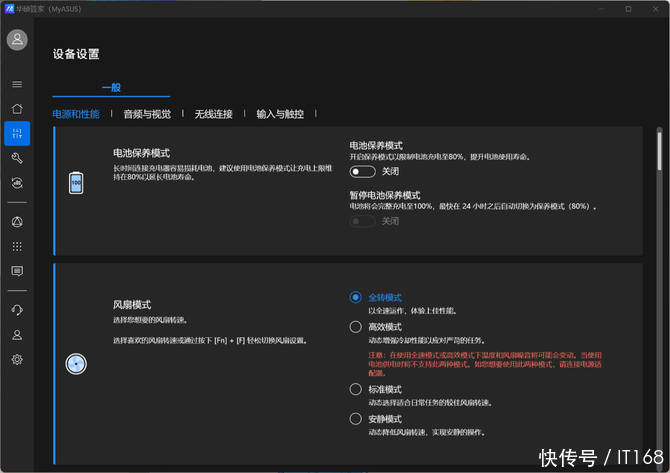670x473 pixels.
Task: Select the 一般 category heading
Action: [111, 88]
